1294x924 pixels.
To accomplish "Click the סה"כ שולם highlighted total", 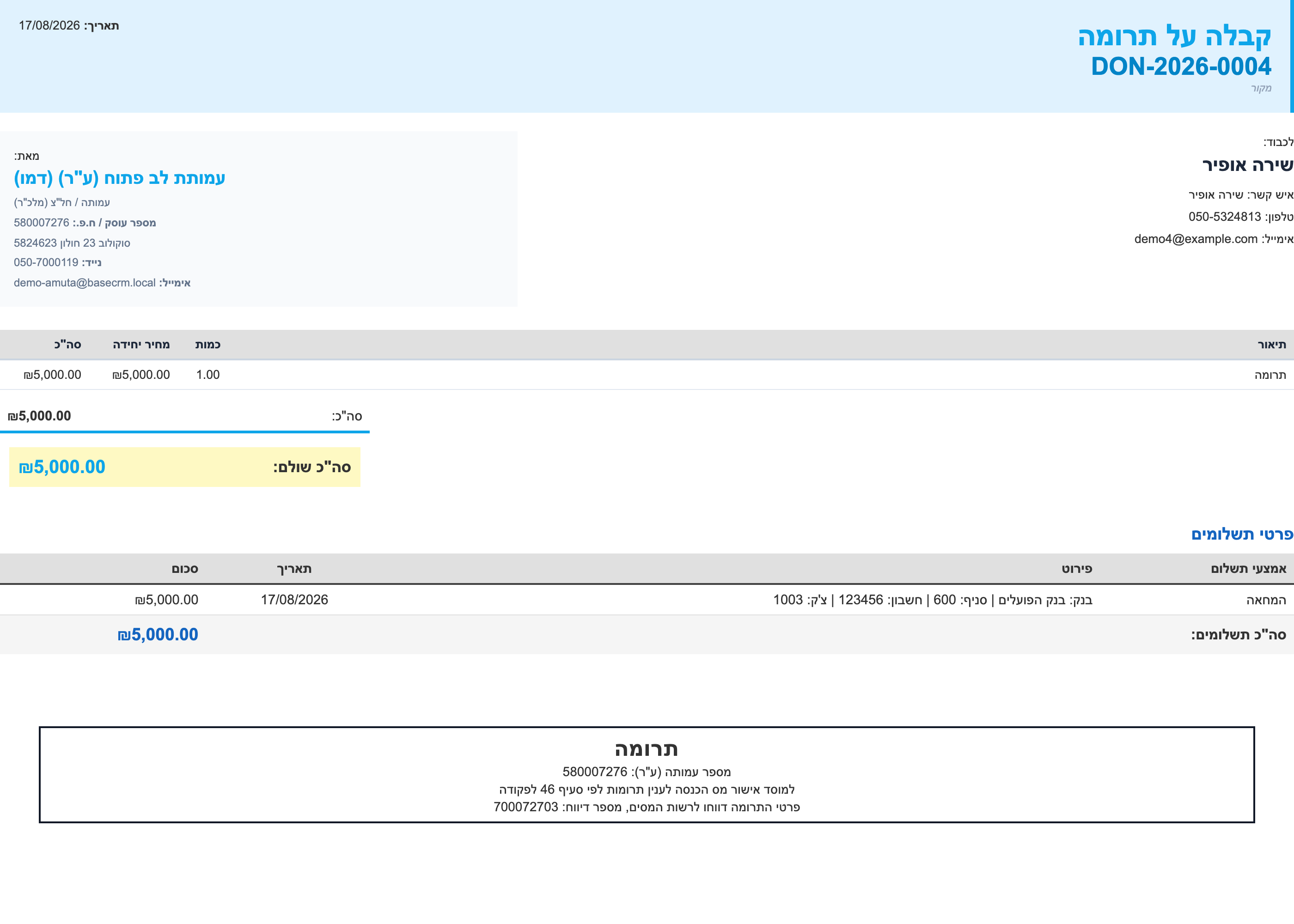I will click(x=185, y=467).
